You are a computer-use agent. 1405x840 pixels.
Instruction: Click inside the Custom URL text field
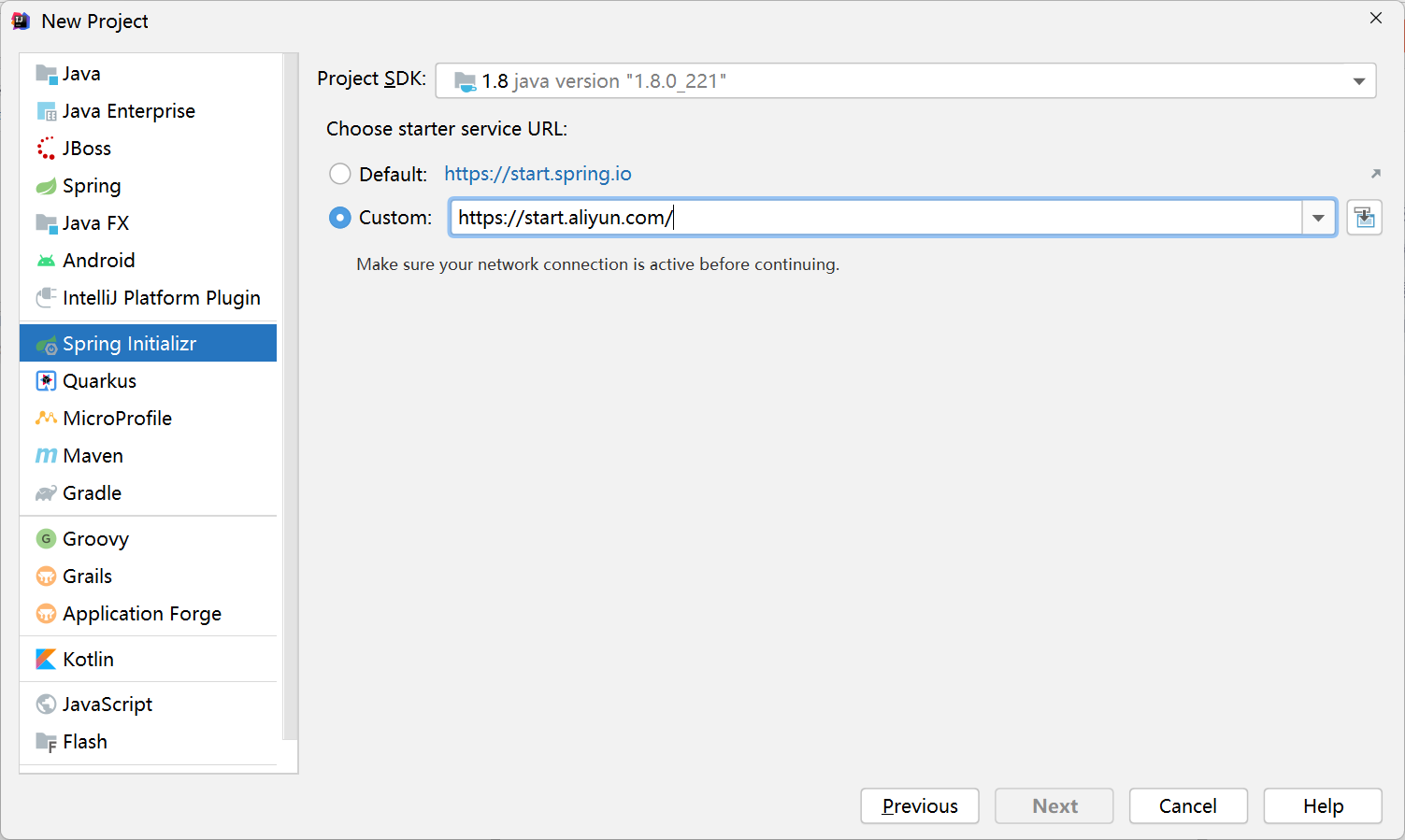pyautogui.click(x=876, y=218)
